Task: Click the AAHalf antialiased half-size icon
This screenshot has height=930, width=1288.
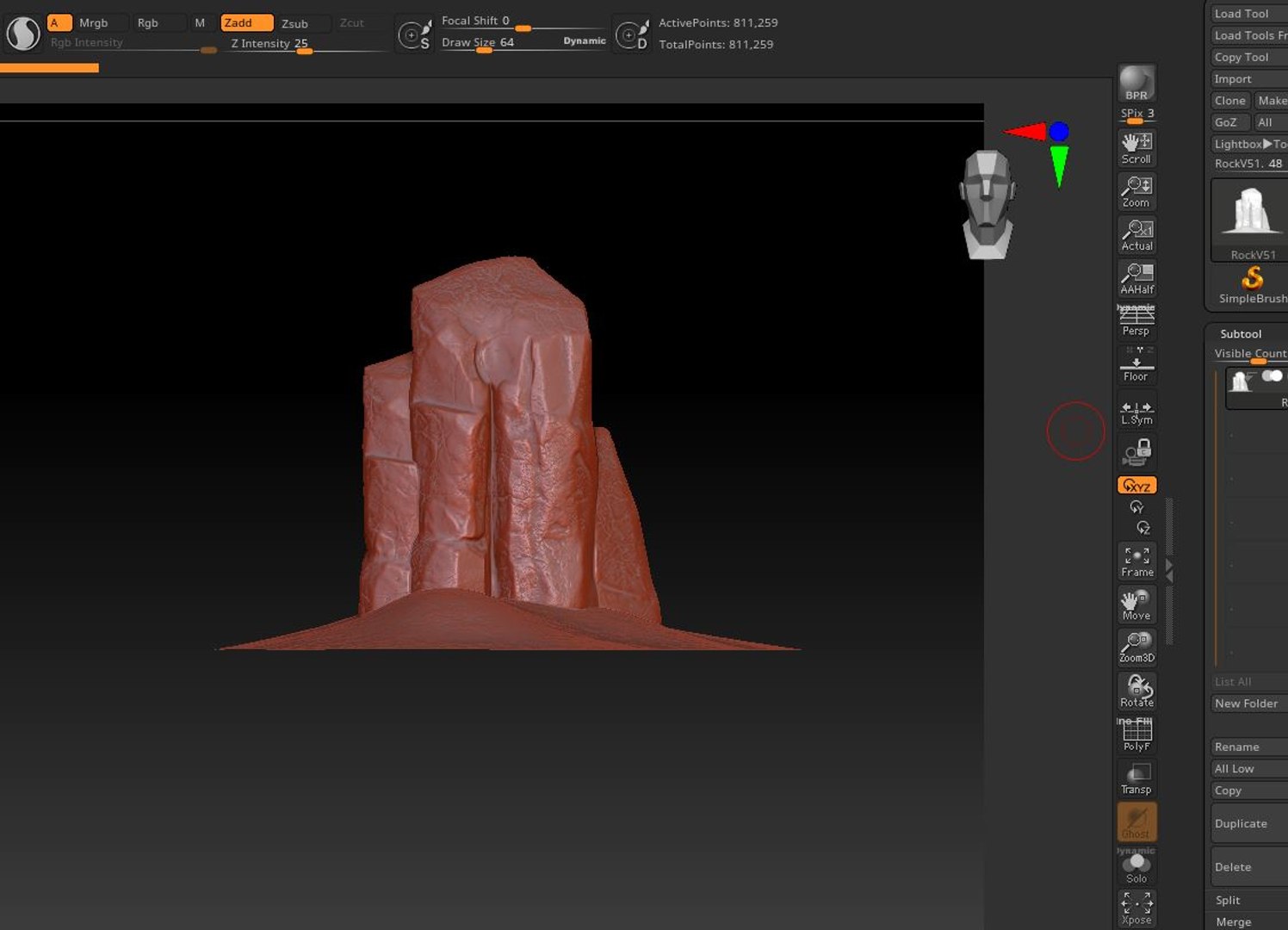Action: (1136, 278)
